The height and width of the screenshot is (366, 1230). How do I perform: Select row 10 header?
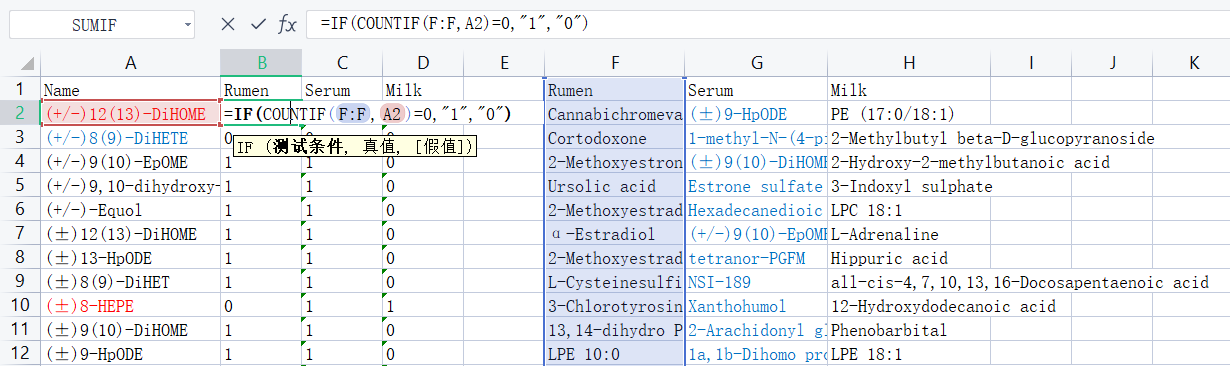19,306
